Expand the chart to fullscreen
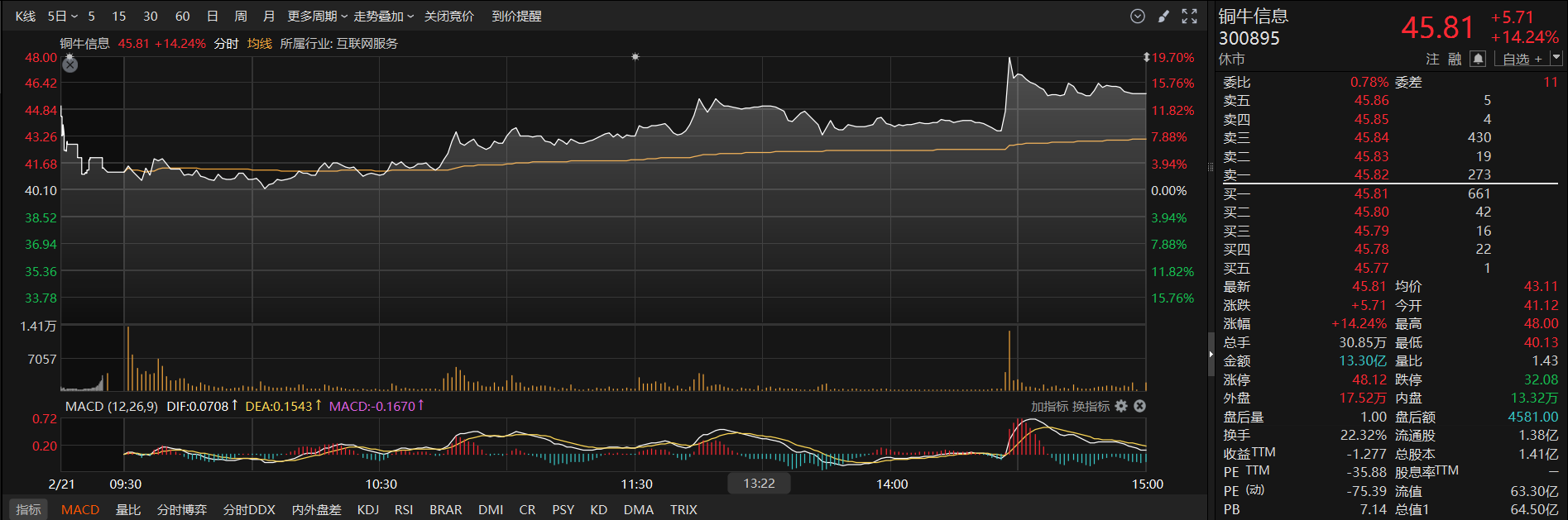Viewport: 1568px width, 520px height. coord(1190,16)
